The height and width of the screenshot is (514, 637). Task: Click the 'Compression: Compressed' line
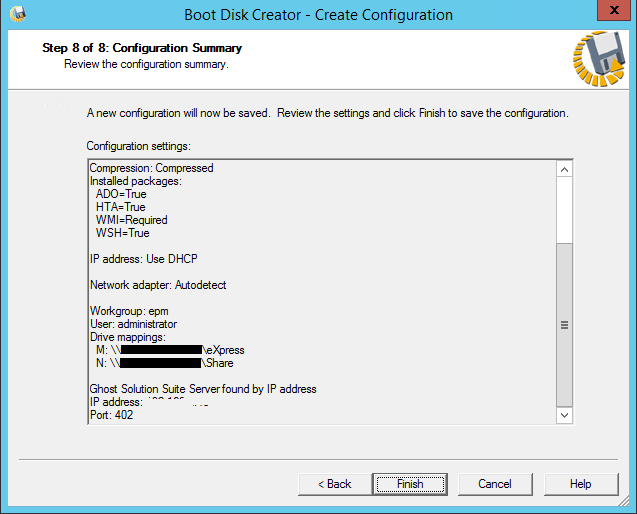click(x=151, y=168)
